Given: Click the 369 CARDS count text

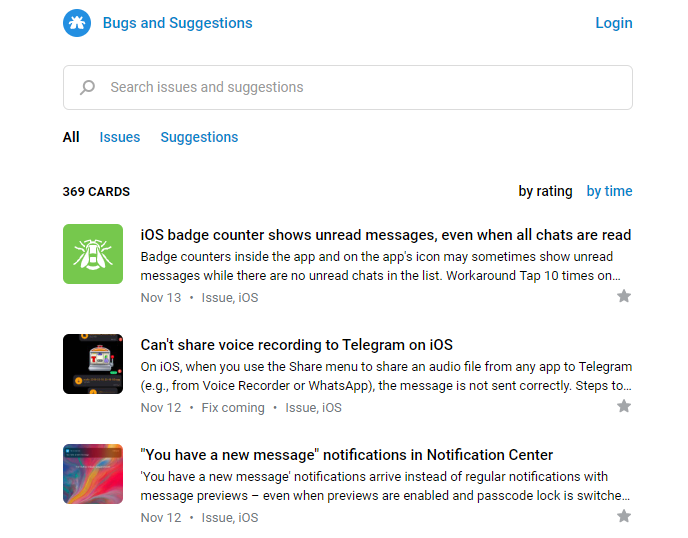Looking at the screenshot, I should pyautogui.click(x=96, y=192).
